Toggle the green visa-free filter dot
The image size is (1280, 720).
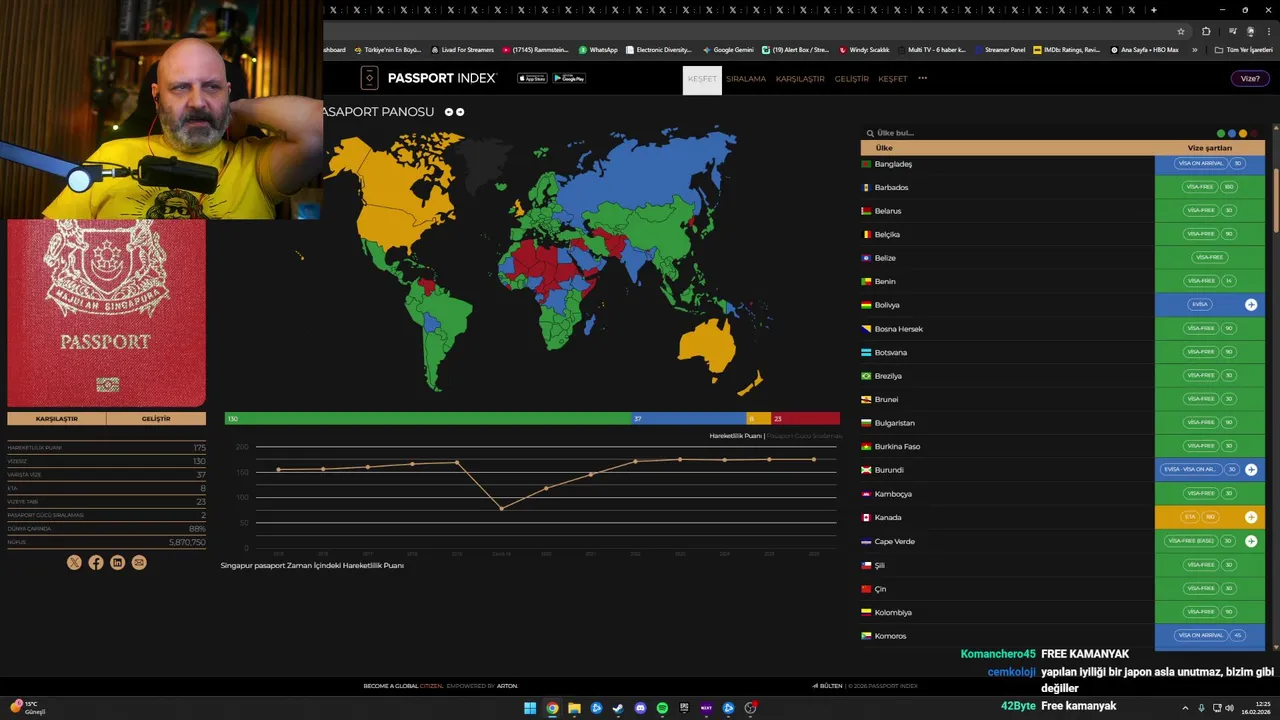click(1221, 133)
